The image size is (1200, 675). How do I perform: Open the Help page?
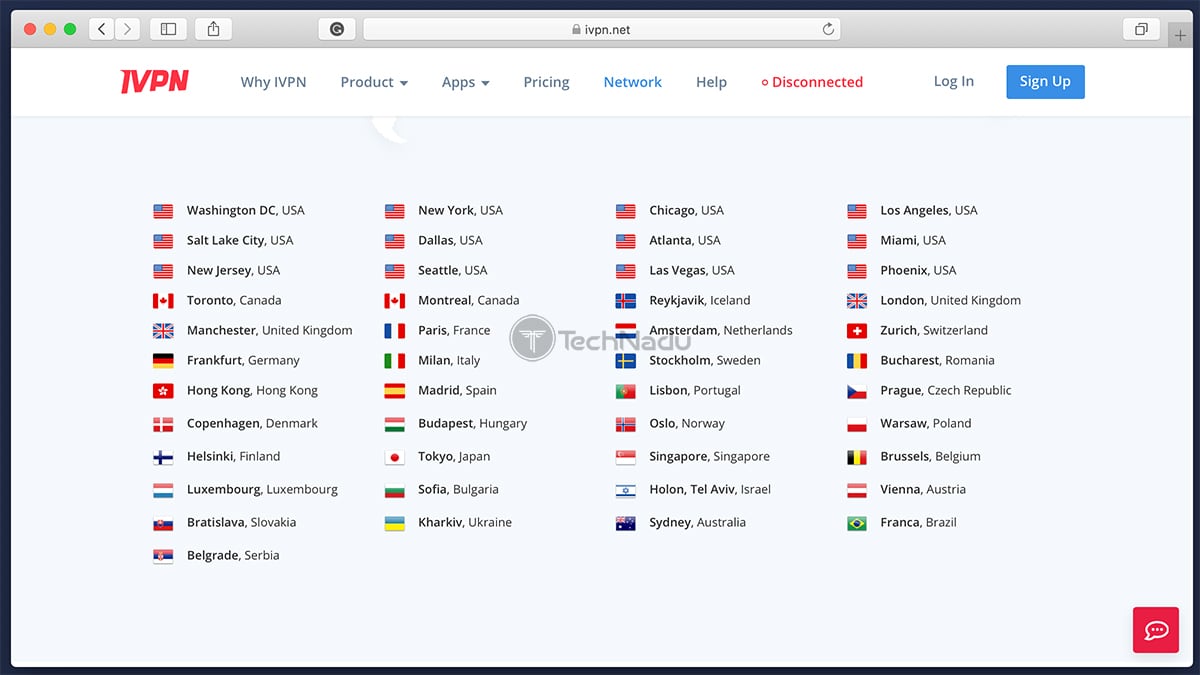711,82
